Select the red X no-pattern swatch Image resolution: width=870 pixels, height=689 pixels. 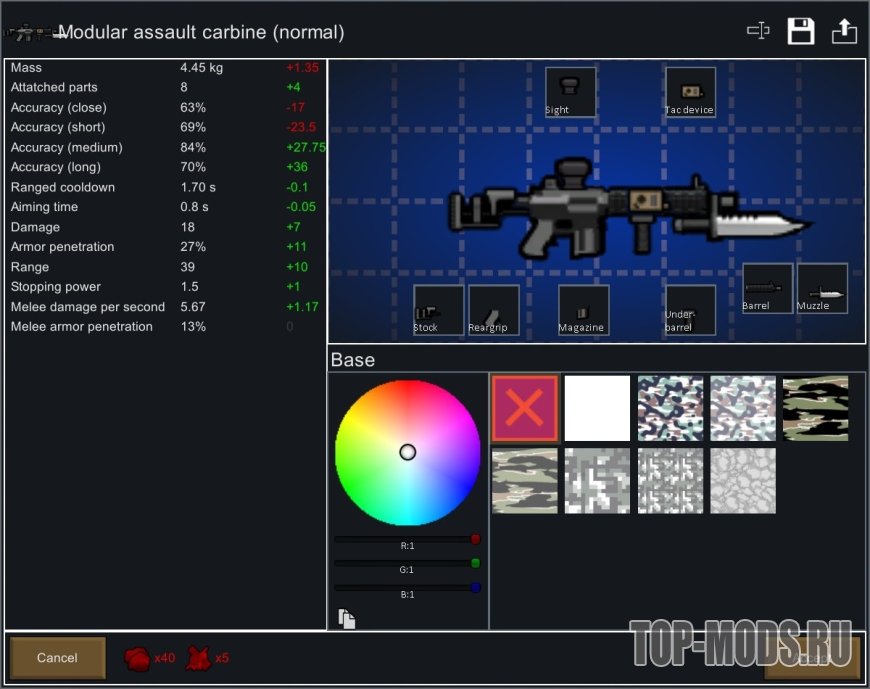point(525,408)
